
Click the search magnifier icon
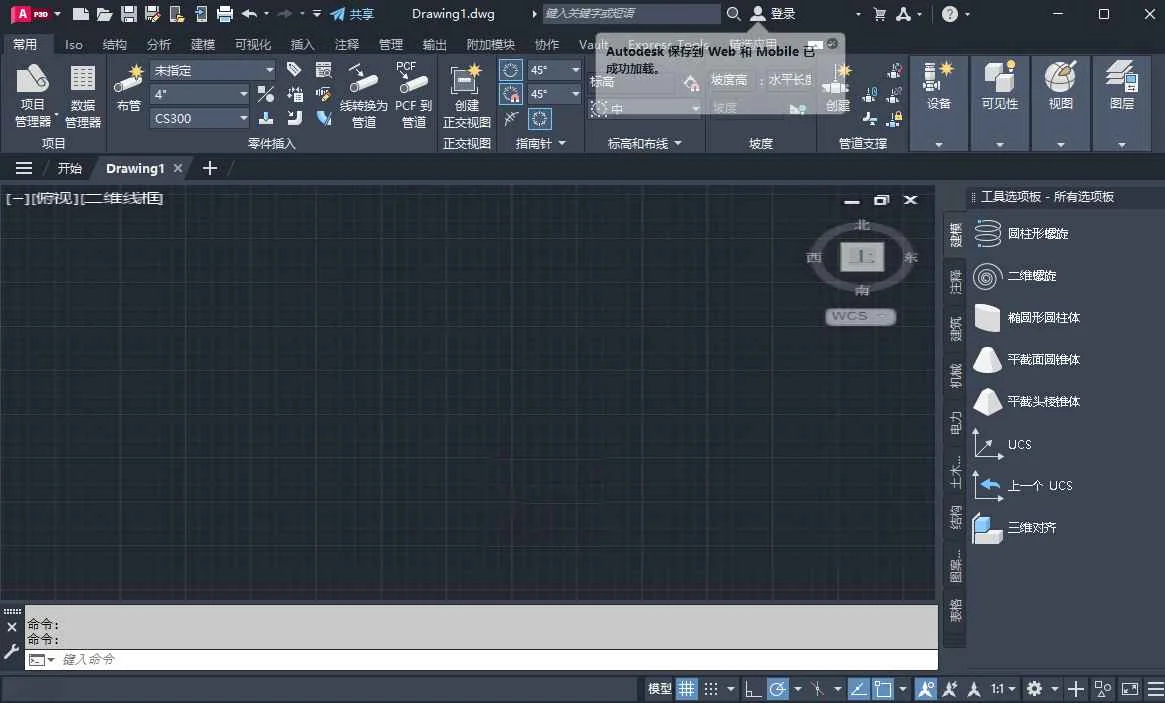733,13
